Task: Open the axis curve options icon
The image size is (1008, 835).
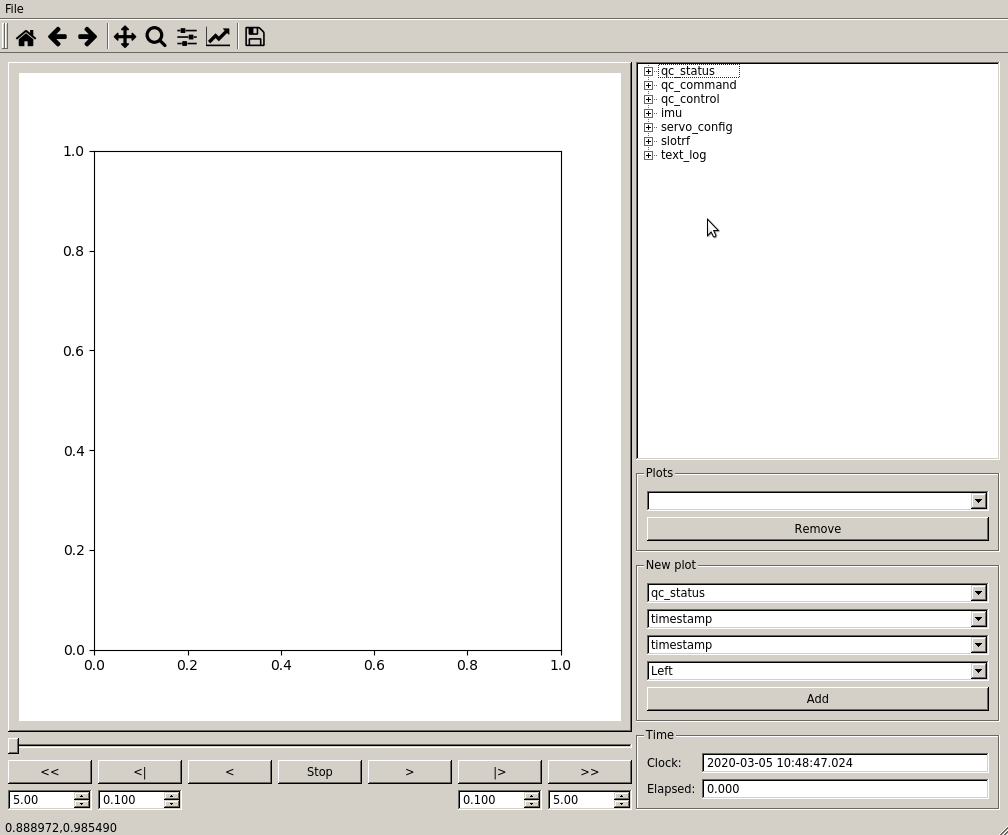Action: 218,36
